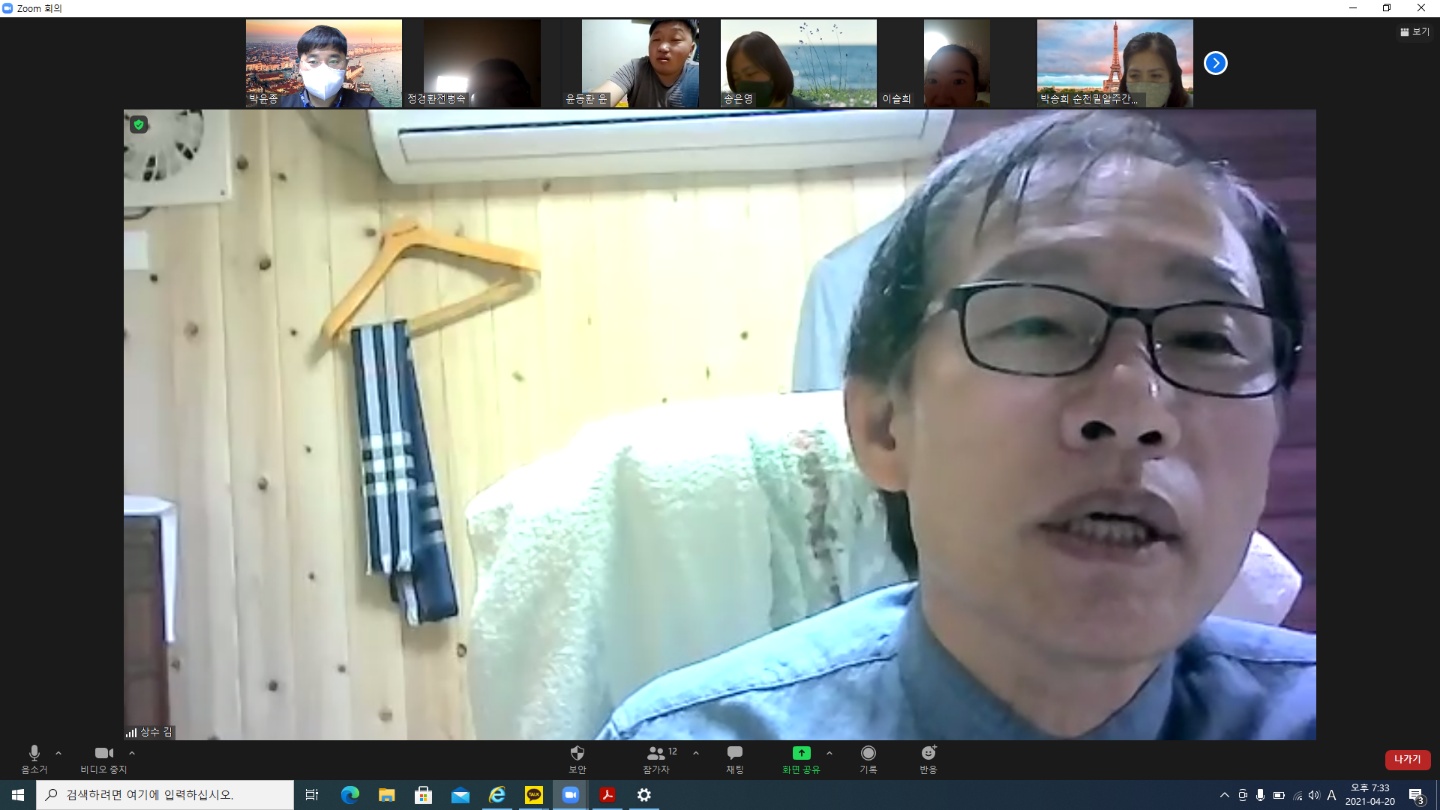Toggle the IME input mode A indicator
Viewport: 1440px width, 810px height.
click(1331, 795)
